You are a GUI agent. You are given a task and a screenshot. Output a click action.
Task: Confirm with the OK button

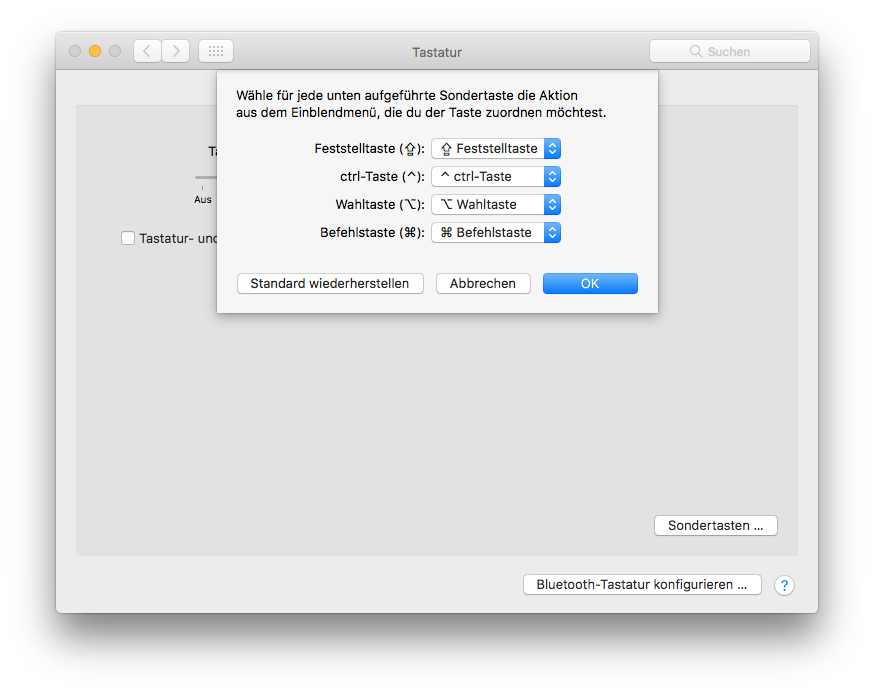(x=590, y=283)
